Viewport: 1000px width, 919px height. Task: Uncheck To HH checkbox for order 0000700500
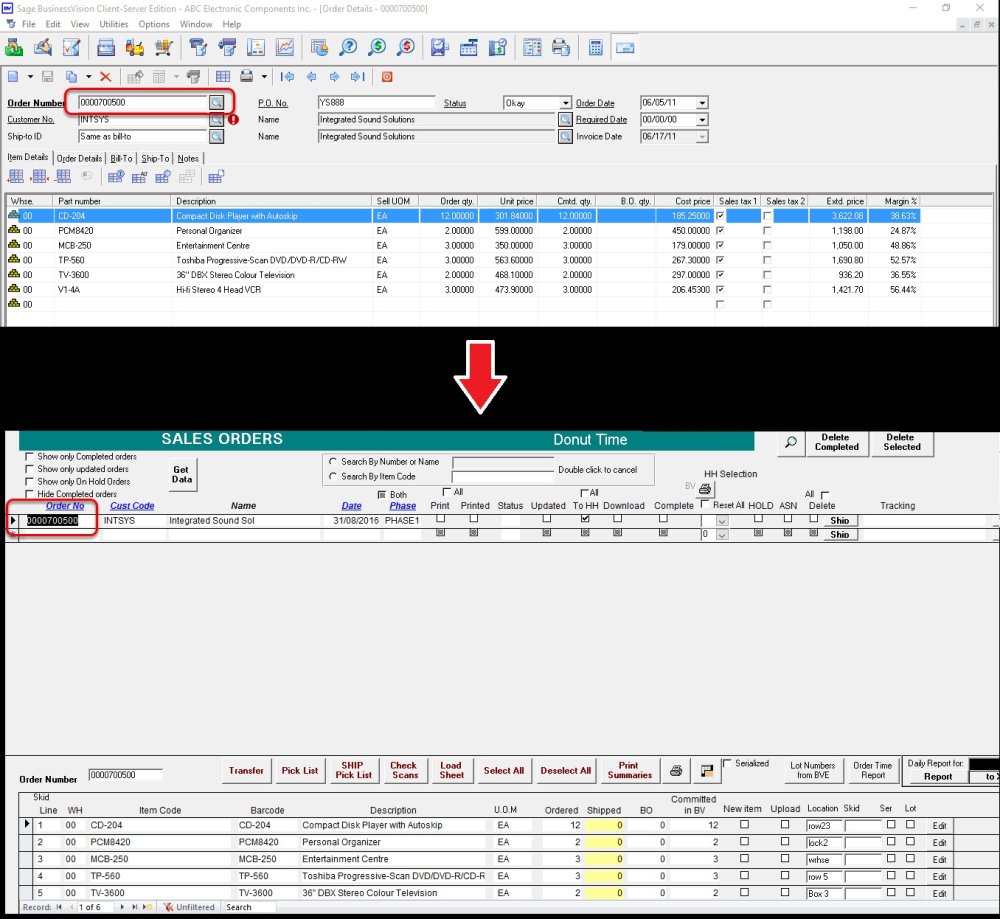[x=585, y=518]
